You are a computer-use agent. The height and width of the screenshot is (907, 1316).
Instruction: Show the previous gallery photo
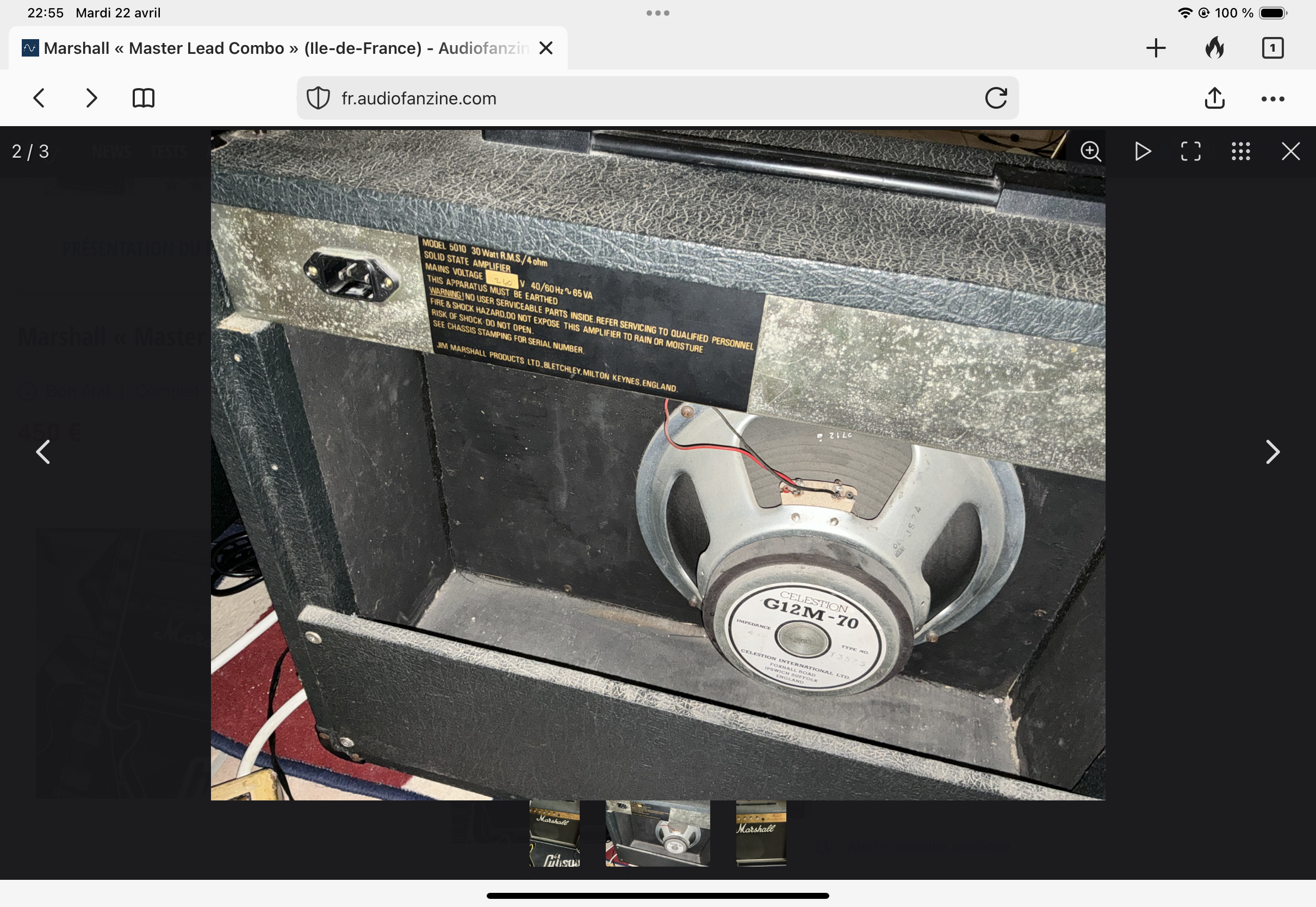(43, 452)
